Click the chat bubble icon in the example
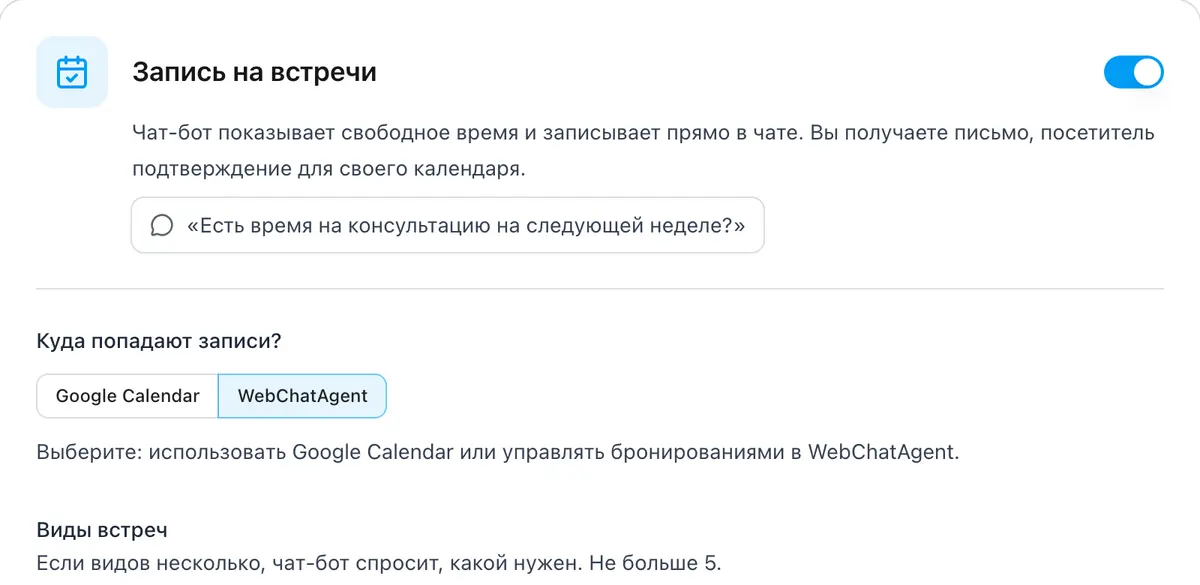Screen dimensions: 1200x585 coord(162,225)
